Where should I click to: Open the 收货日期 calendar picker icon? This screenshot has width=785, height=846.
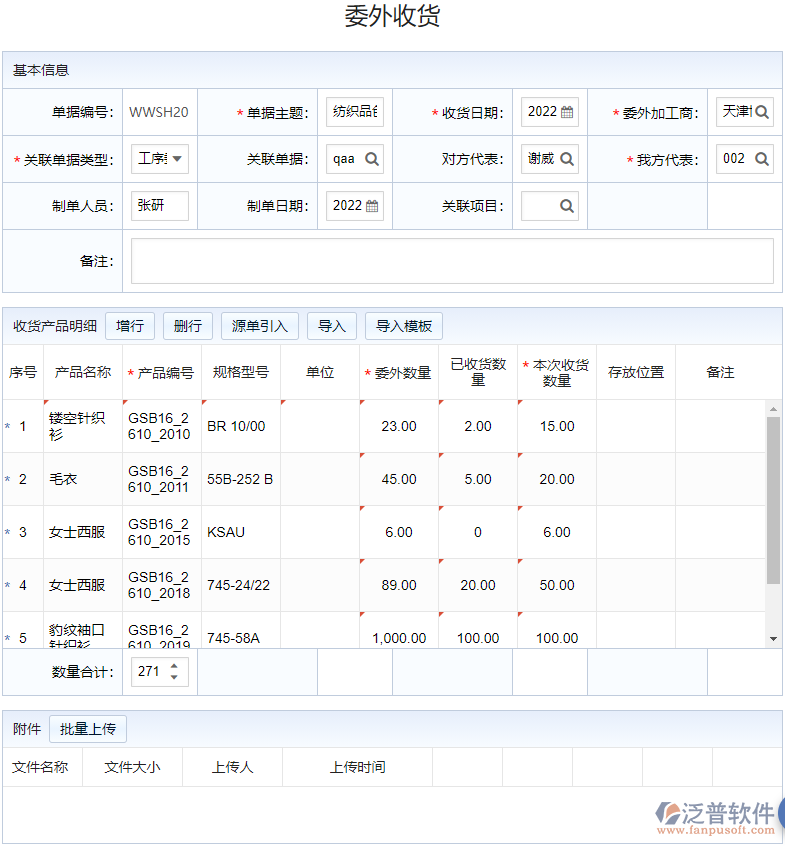point(567,112)
